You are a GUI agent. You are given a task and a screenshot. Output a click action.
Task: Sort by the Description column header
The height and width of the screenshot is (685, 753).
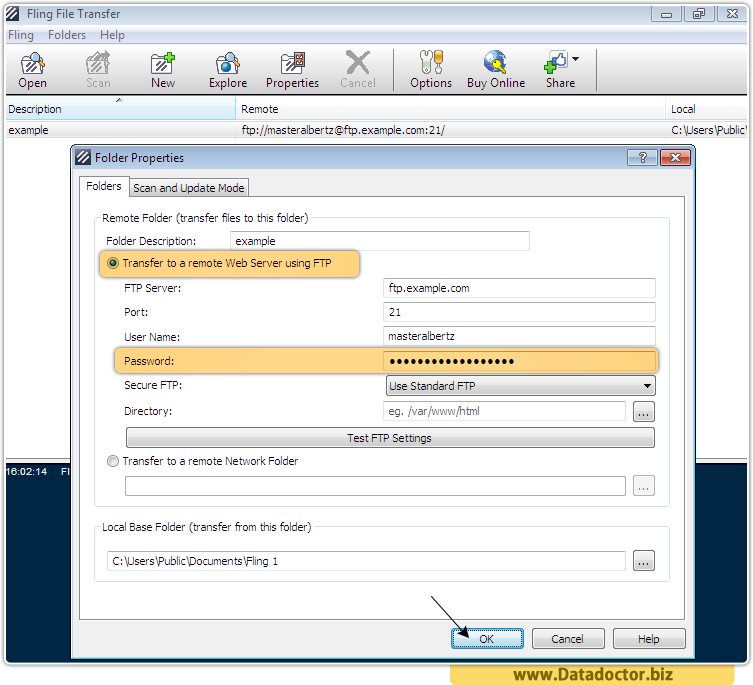(120, 109)
